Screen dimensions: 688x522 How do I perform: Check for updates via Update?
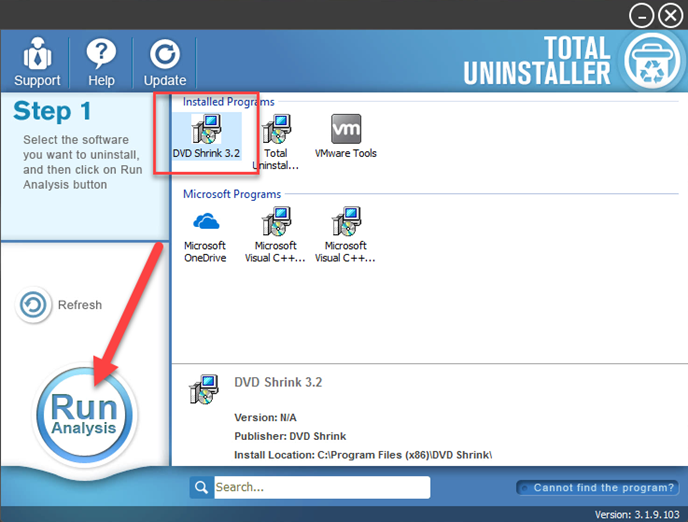pyautogui.click(x=165, y=62)
